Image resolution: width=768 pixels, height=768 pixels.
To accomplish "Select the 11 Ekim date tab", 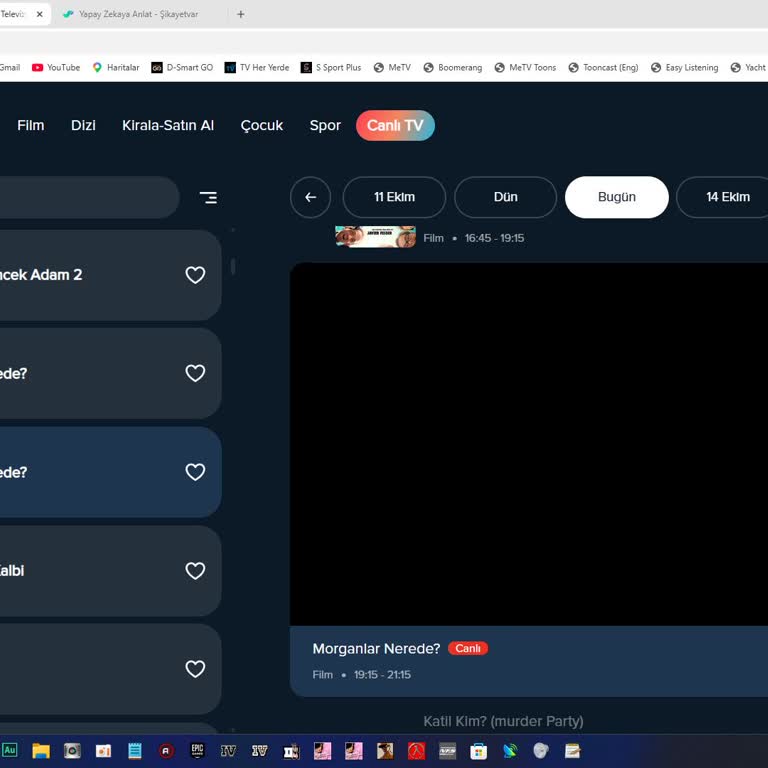I will pos(394,197).
